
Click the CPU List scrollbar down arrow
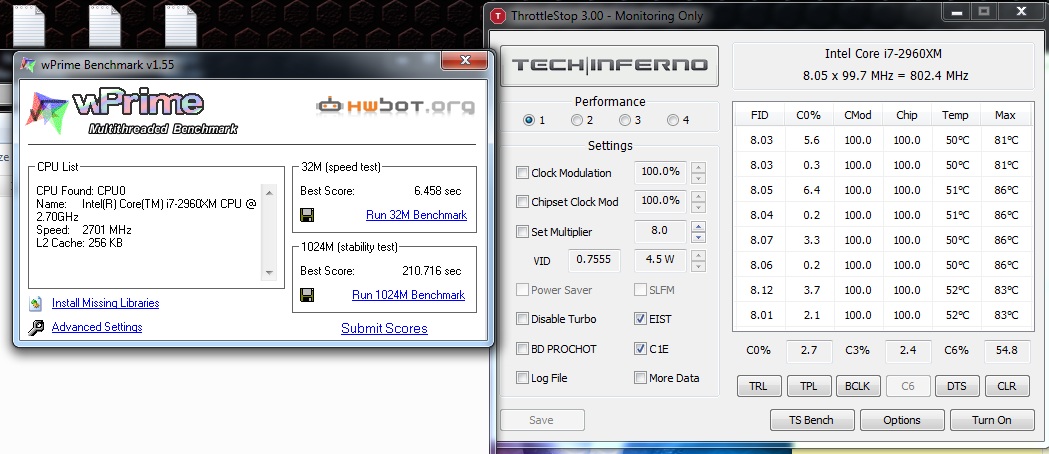coord(270,272)
